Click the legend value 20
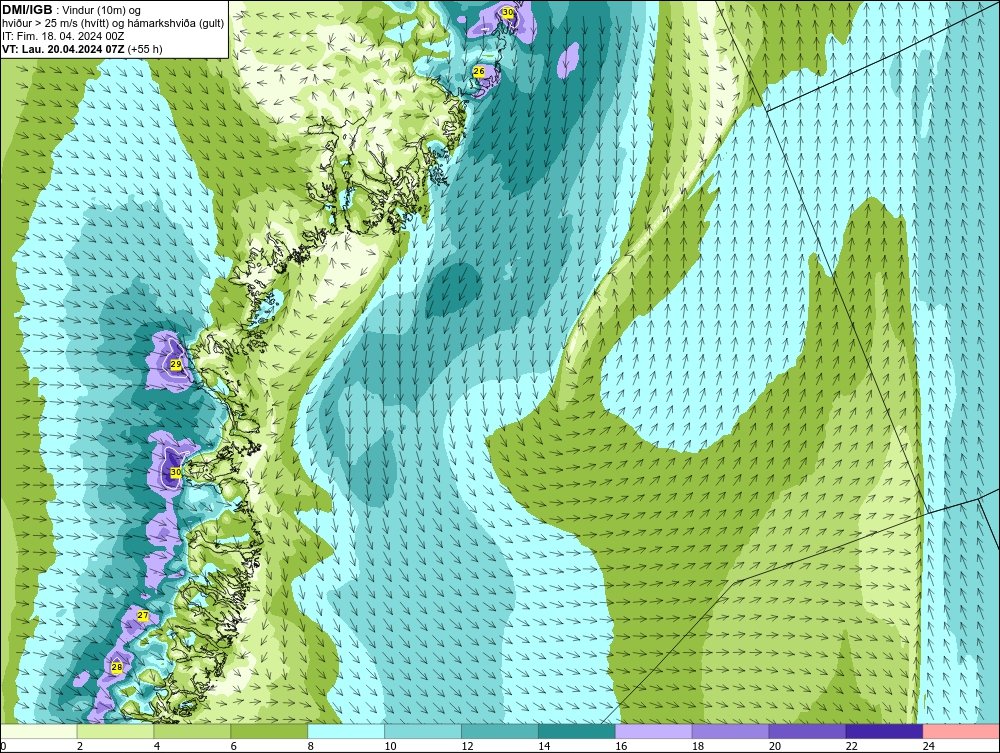This screenshot has width=1000, height=753. [x=775, y=746]
